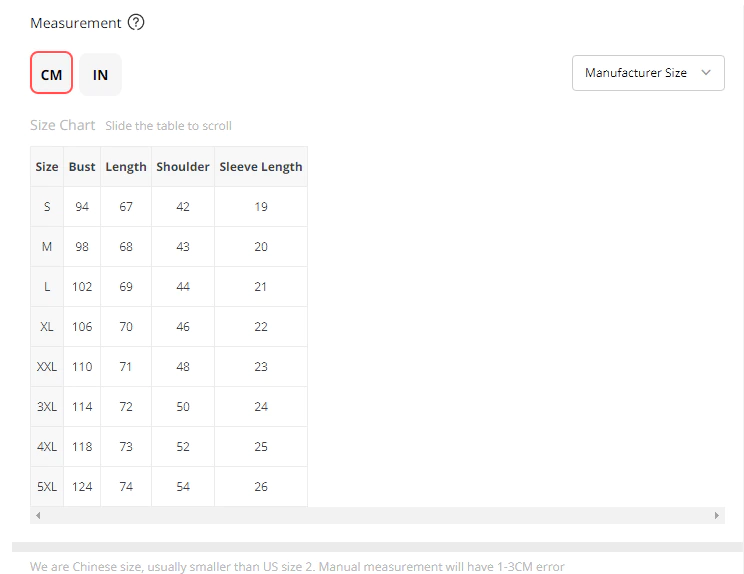Click the XL size row label
This screenshot has height=574, width=744.
pos(47,327)
